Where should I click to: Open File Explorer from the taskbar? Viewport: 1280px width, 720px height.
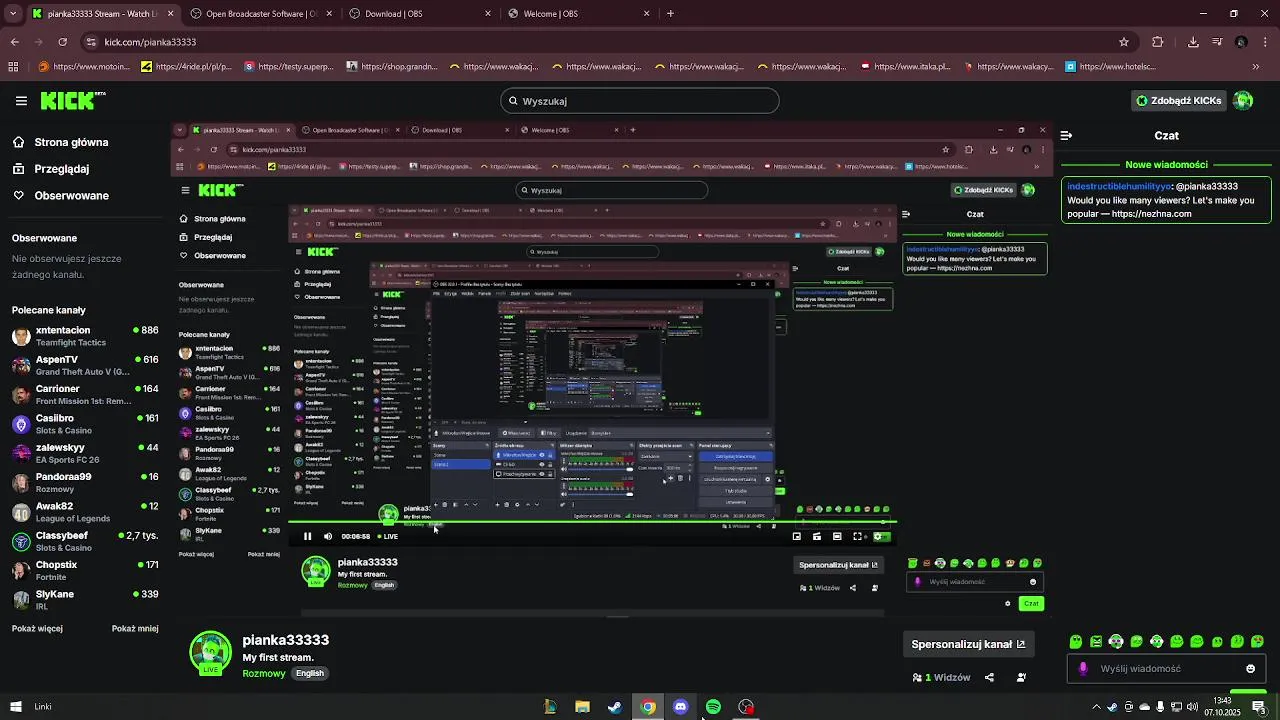pos(582,707)
